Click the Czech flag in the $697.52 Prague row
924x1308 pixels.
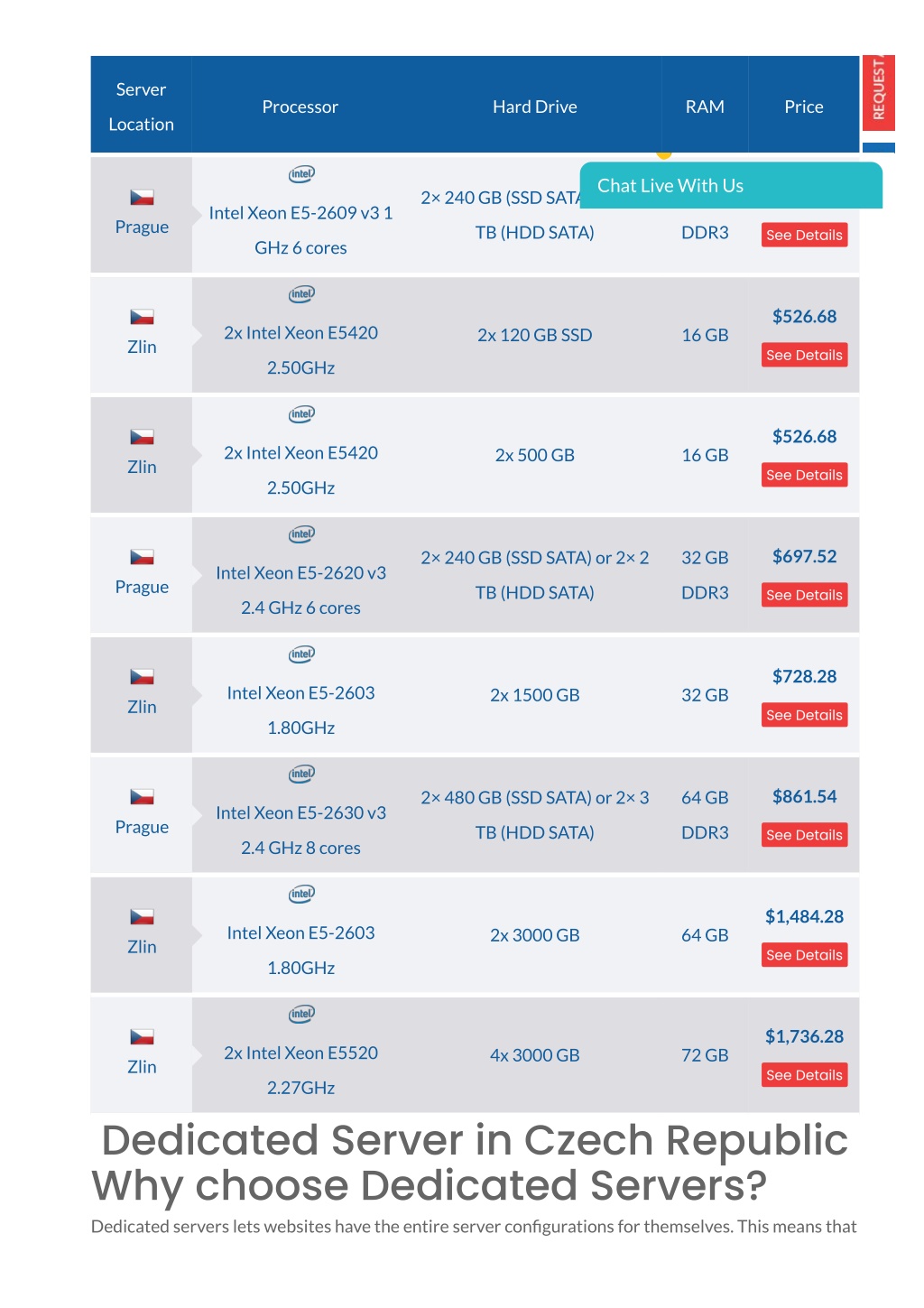(x=142, y=557)
